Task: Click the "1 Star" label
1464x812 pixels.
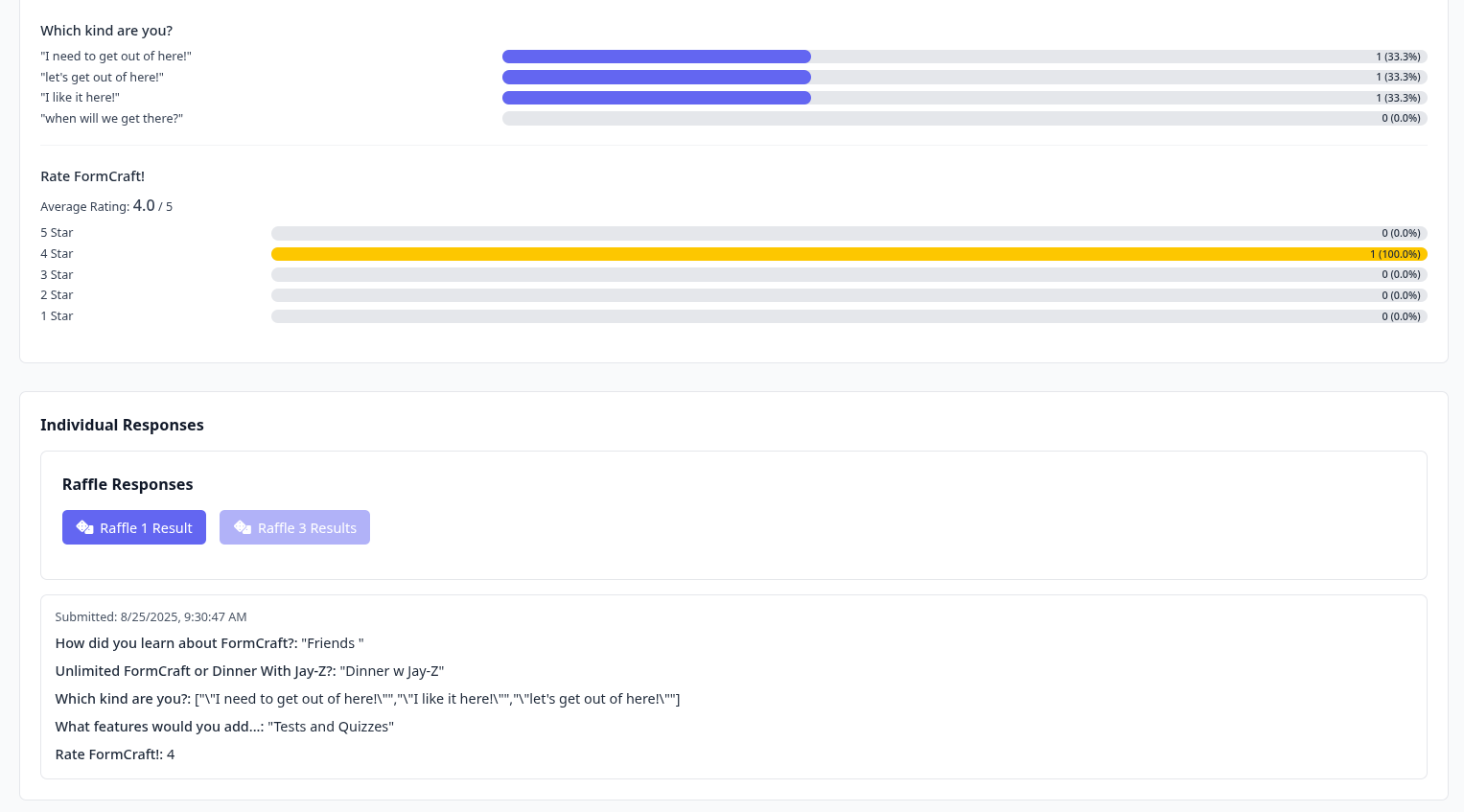Action: coord(57,316)
